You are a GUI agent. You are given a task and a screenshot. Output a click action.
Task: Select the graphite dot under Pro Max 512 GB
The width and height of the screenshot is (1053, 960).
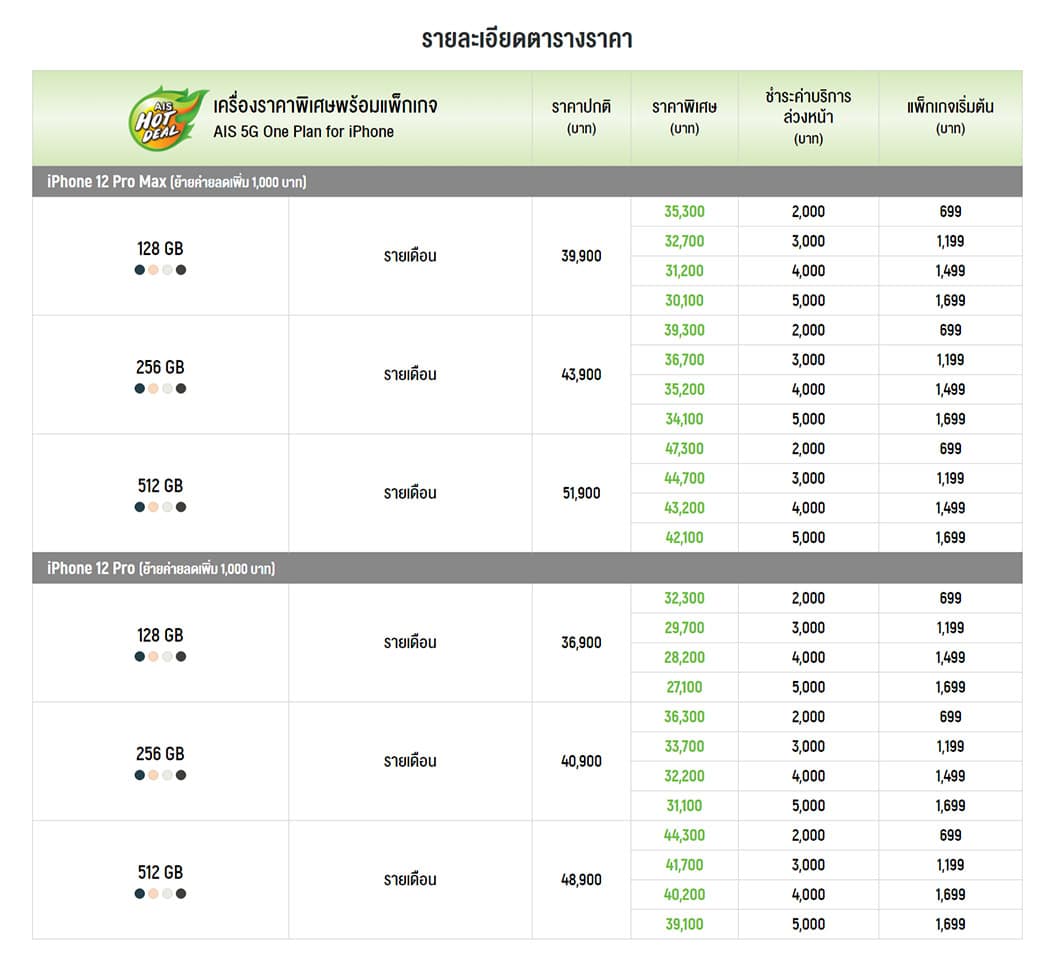tap(181, 507)
